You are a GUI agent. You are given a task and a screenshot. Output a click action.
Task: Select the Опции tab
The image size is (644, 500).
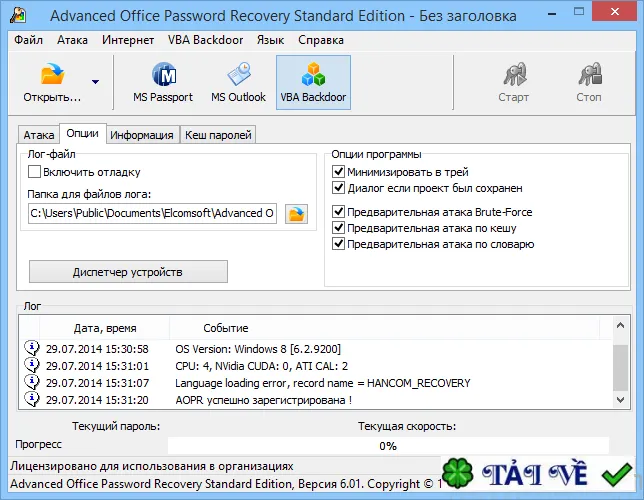coord(83,134)
